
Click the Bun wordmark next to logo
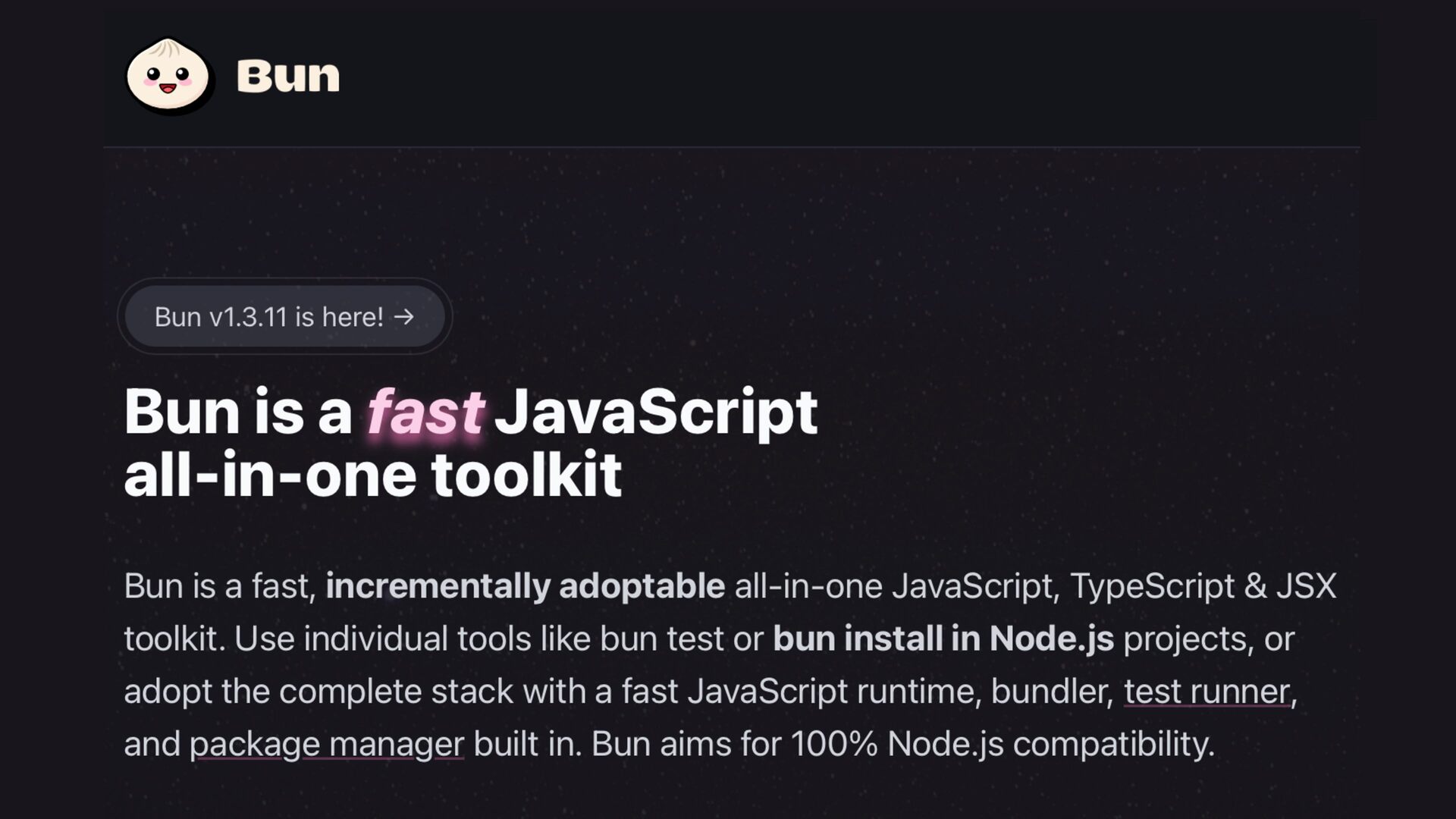[x=288, y=77]
